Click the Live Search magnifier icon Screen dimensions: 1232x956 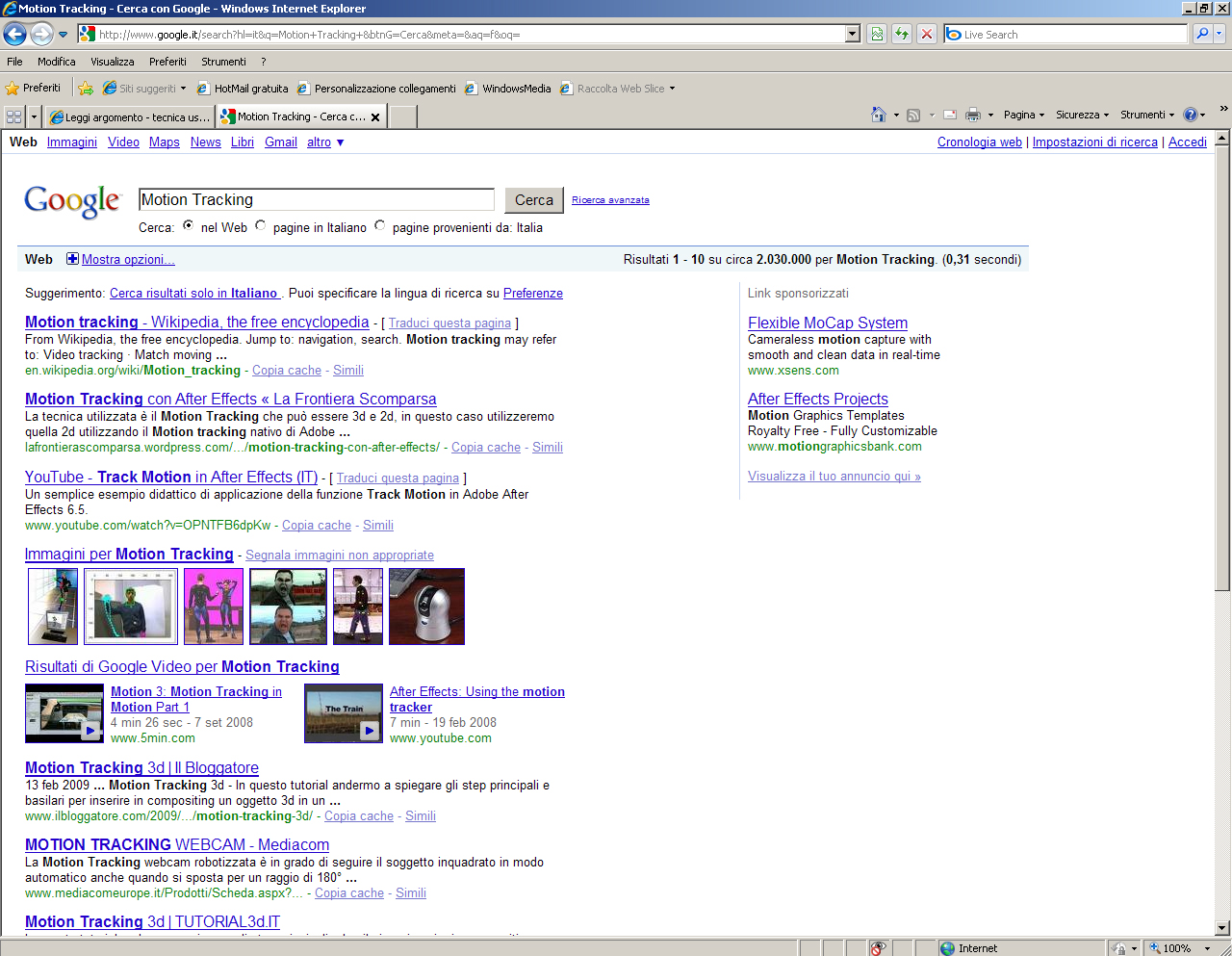pyautogui.click(x=1202, y=35)
